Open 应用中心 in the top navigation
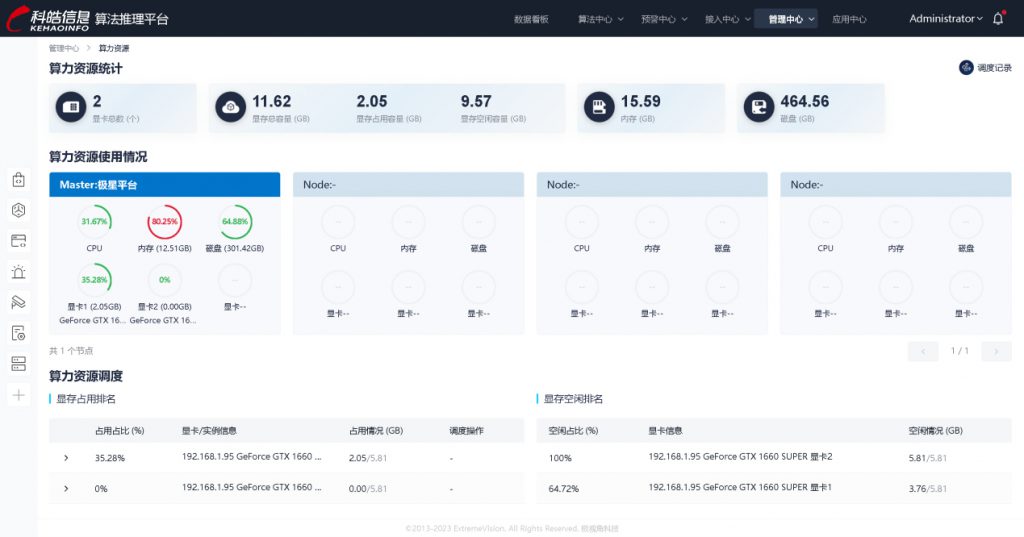Image resolution: width=1024 pixels, height=537 pixels. 849,19
